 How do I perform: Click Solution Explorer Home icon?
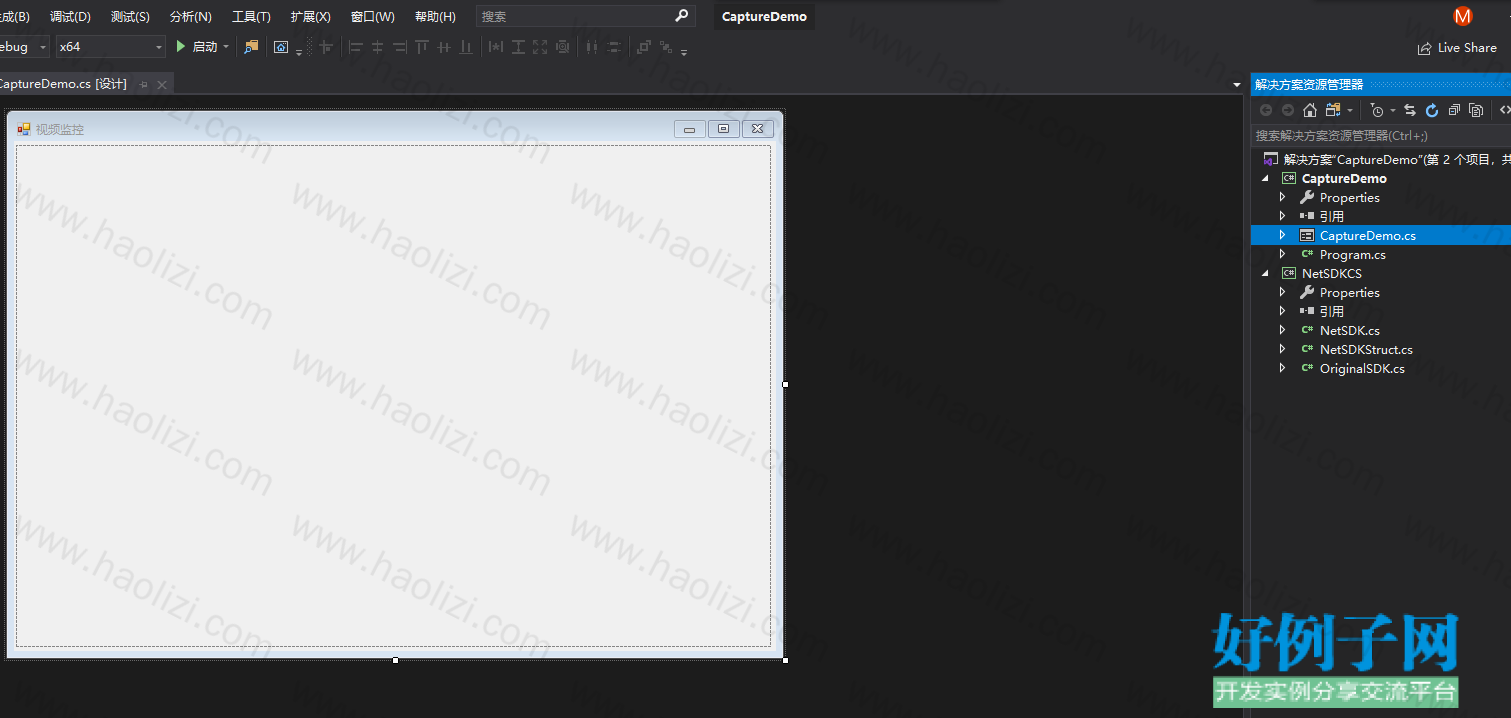coord(1310,110)
